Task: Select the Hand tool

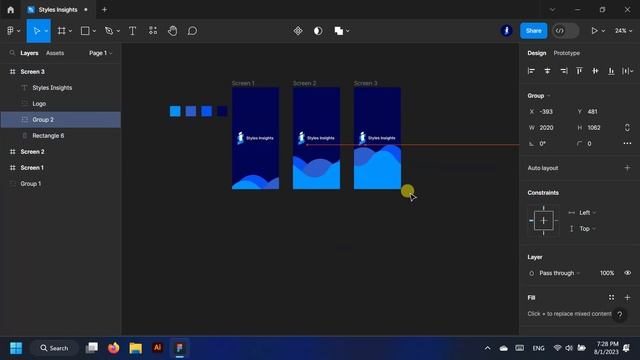Action: [173, 31]
